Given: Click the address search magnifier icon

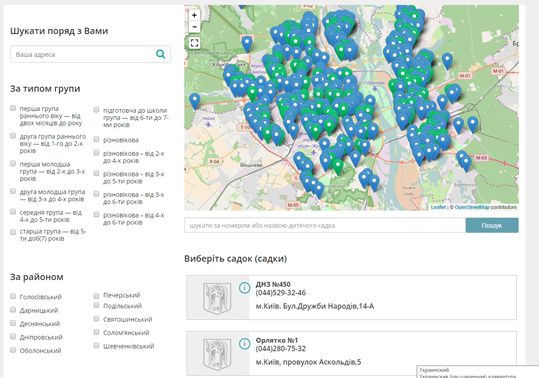Looking at the screenshot, I should coord(161,54).
